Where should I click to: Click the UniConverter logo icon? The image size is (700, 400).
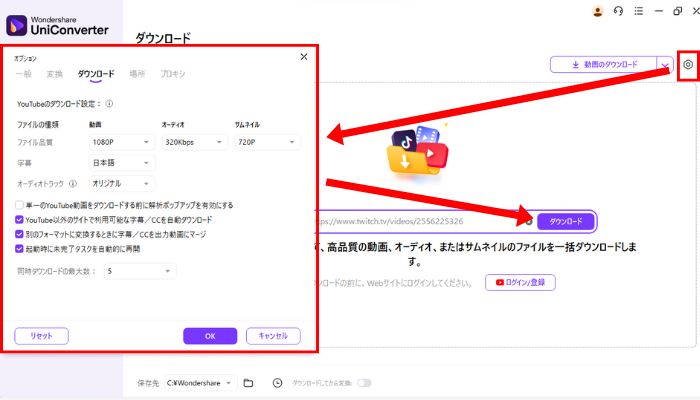pos(17,25)
